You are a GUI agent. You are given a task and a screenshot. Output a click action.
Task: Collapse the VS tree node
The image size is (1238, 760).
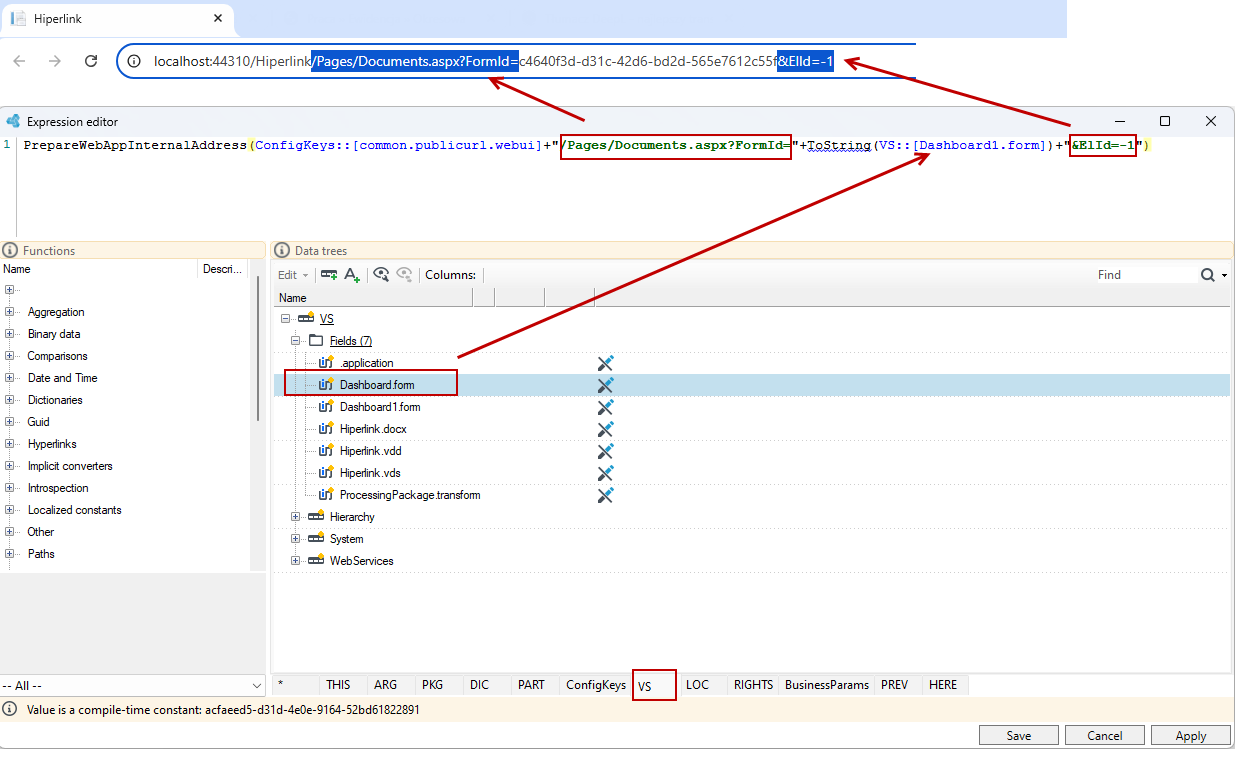(x=286, y=319)
